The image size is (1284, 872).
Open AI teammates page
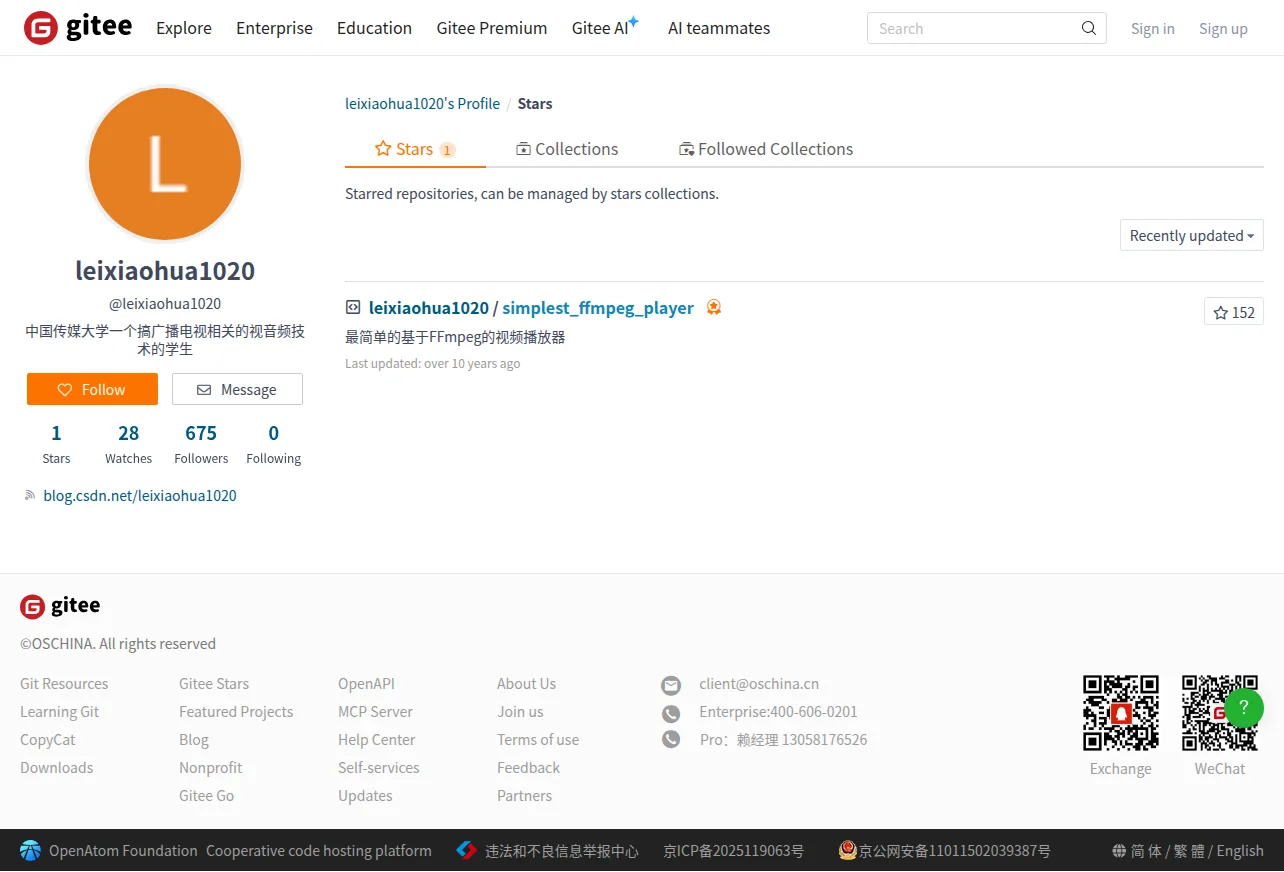[719, 28]
